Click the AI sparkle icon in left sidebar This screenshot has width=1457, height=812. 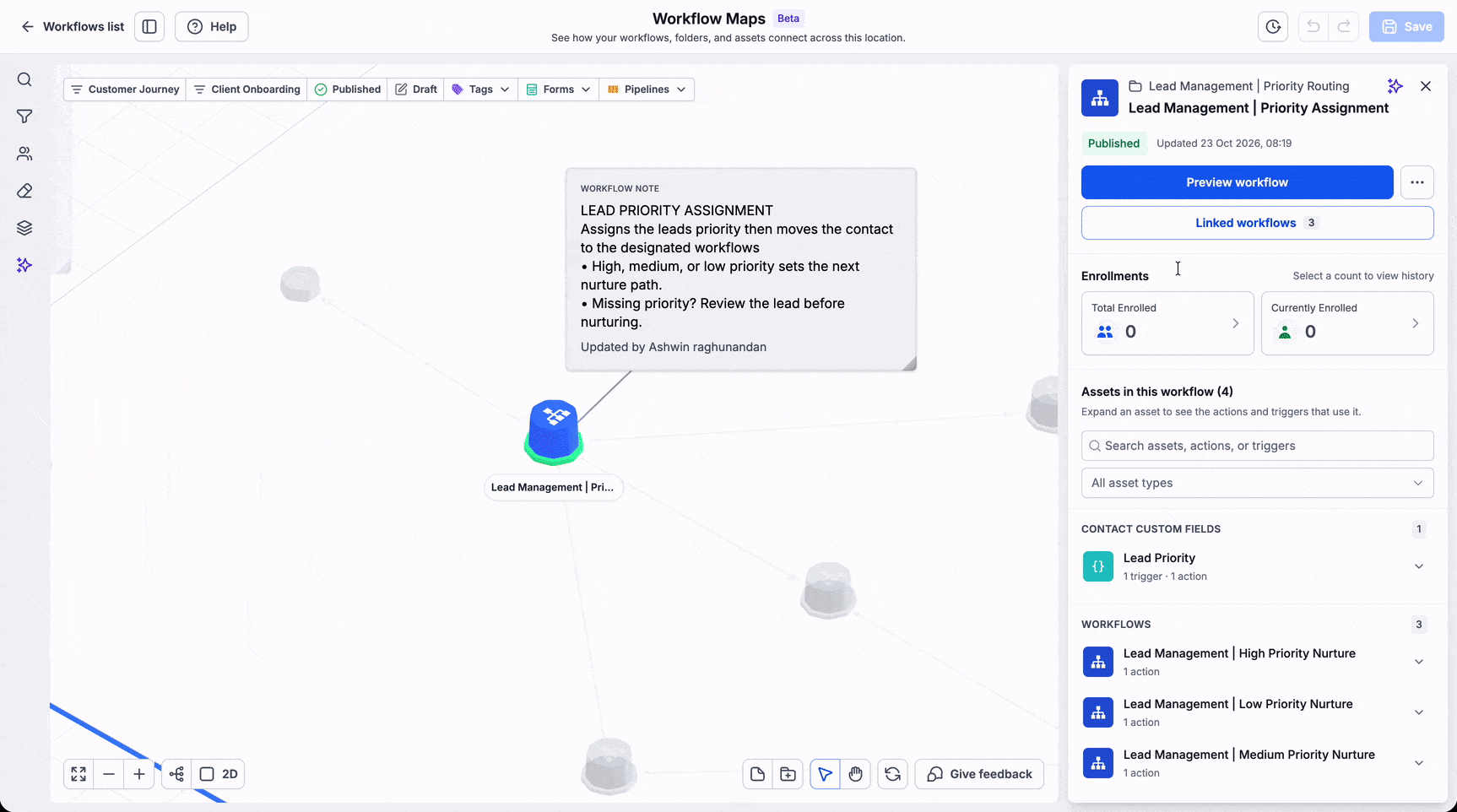tap(24, 265)
